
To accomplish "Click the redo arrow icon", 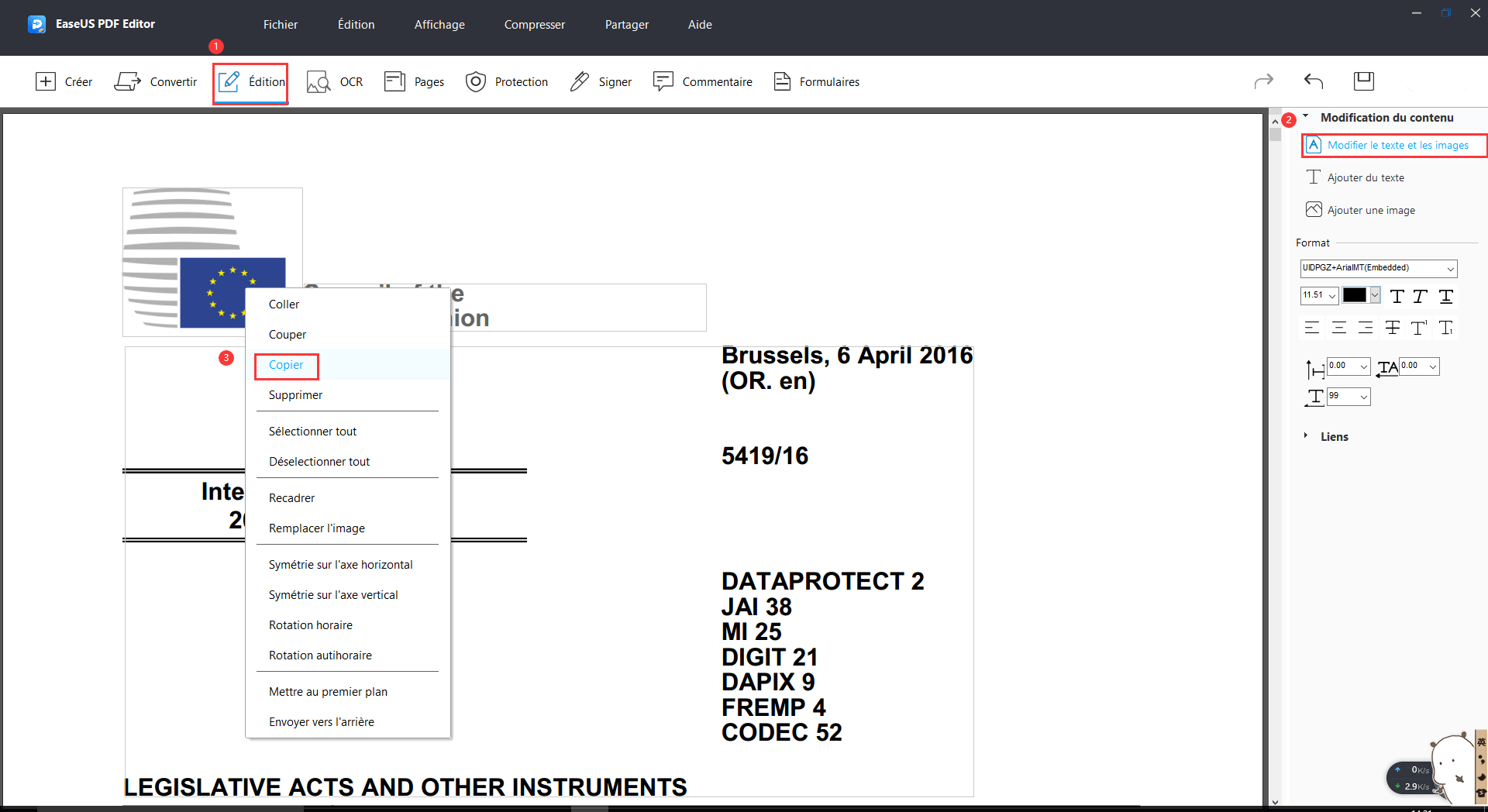I will tap(1264, 81).
